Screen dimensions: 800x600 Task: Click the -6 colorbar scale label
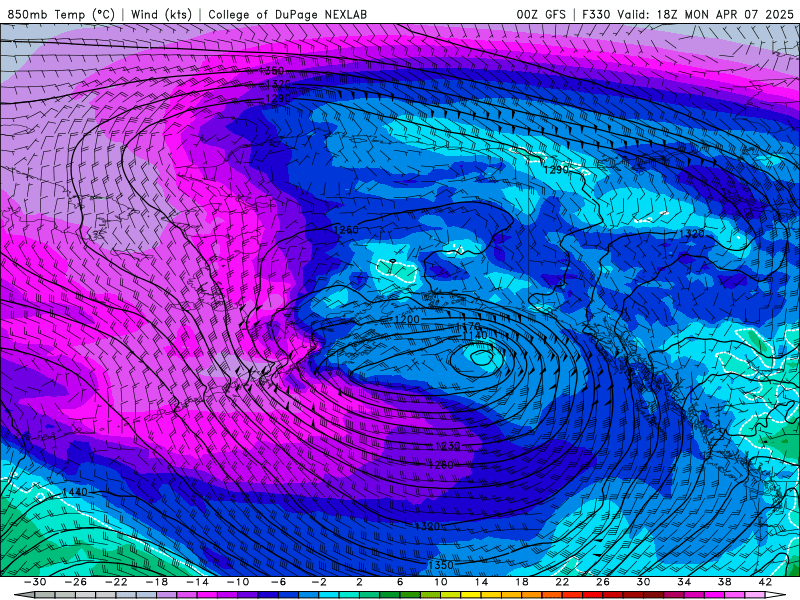click(278, 582)
